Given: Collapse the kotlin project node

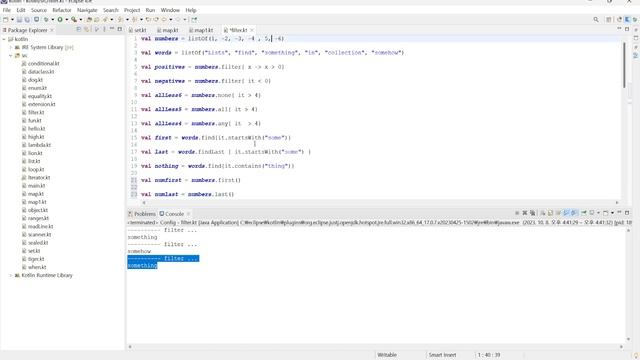Looking at the screenshot, I should (x=4, y=39).
